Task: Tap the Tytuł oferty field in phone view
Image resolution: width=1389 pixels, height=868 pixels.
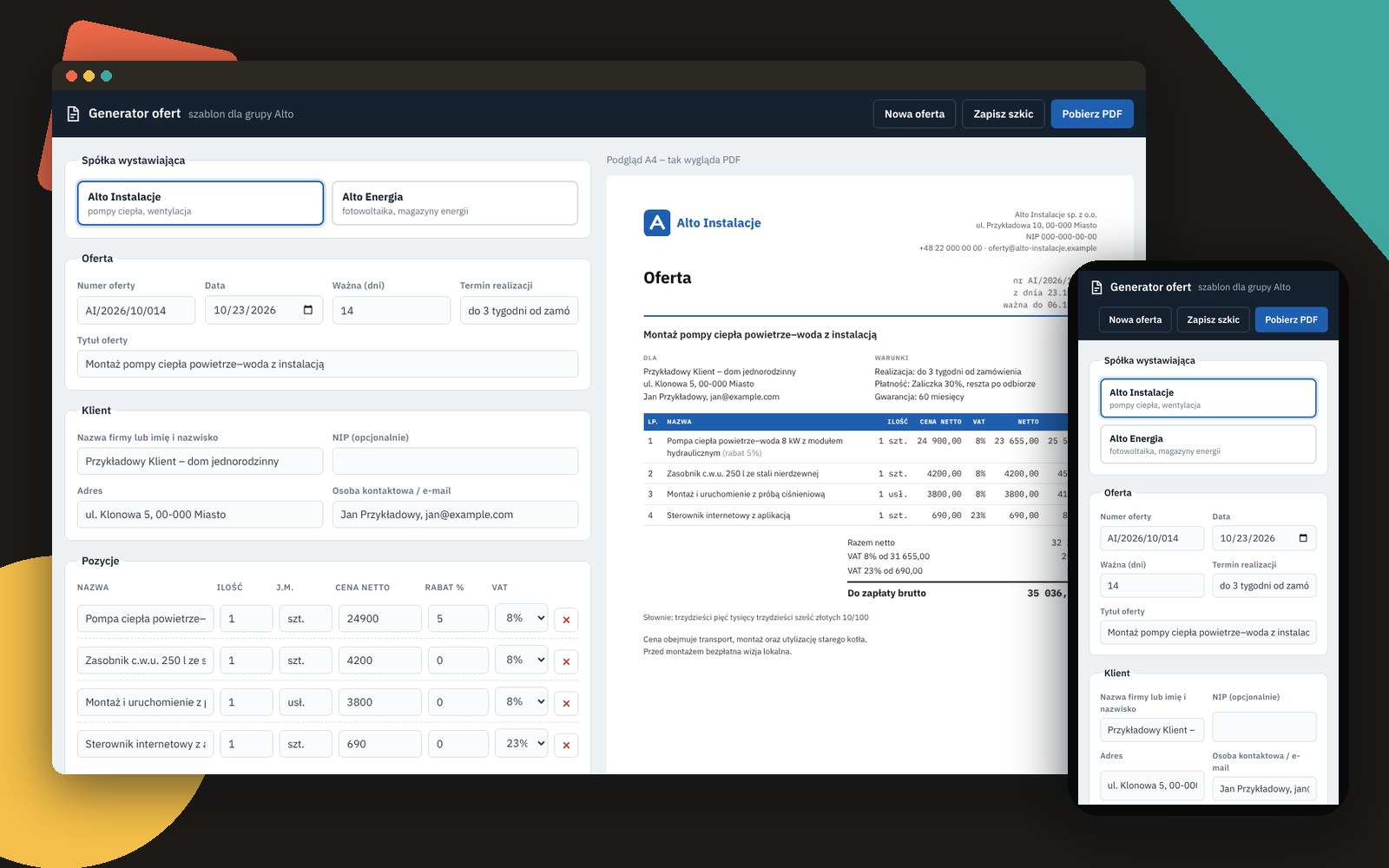Action: pyautogui.click(x=1208, y=633)
